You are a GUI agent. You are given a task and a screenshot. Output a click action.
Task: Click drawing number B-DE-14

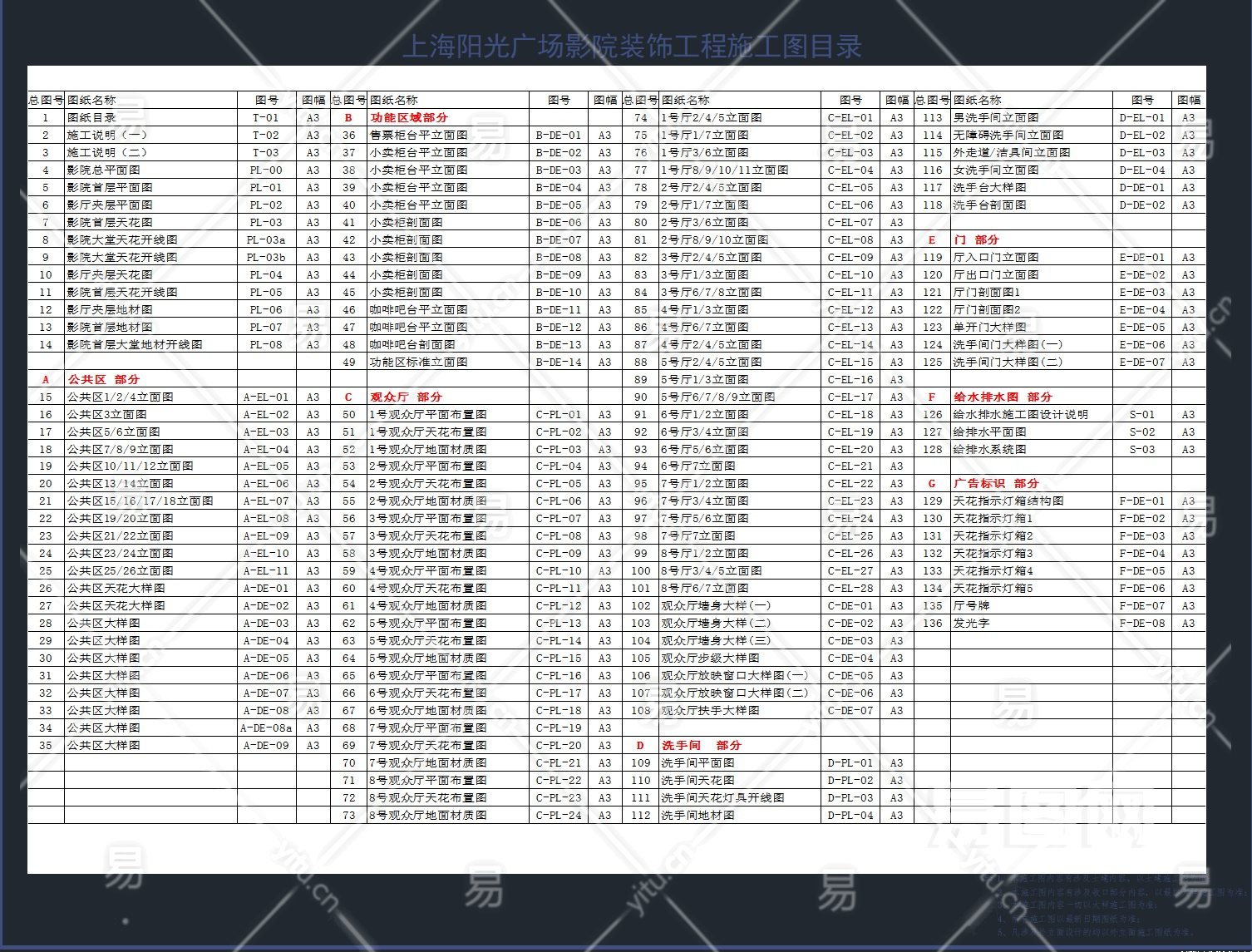coord(559,363)
